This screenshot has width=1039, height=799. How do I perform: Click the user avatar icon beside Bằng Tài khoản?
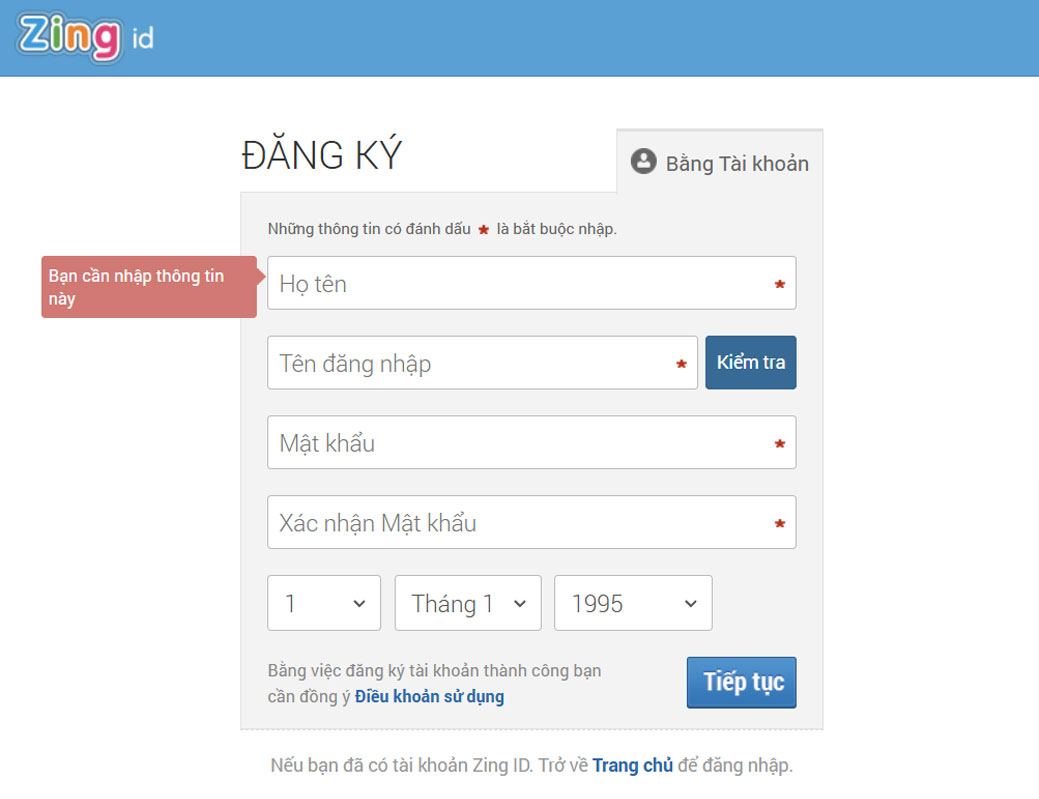click(x=644, y=162)
